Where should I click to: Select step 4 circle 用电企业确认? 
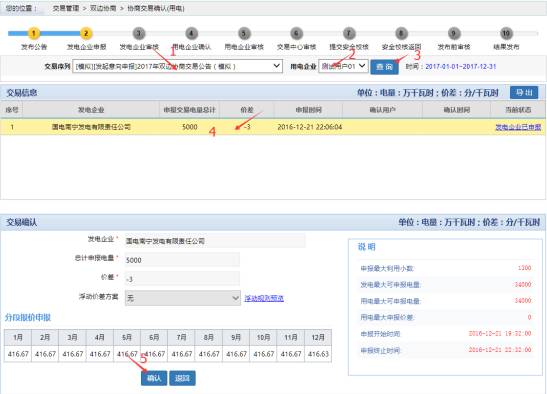191,34
